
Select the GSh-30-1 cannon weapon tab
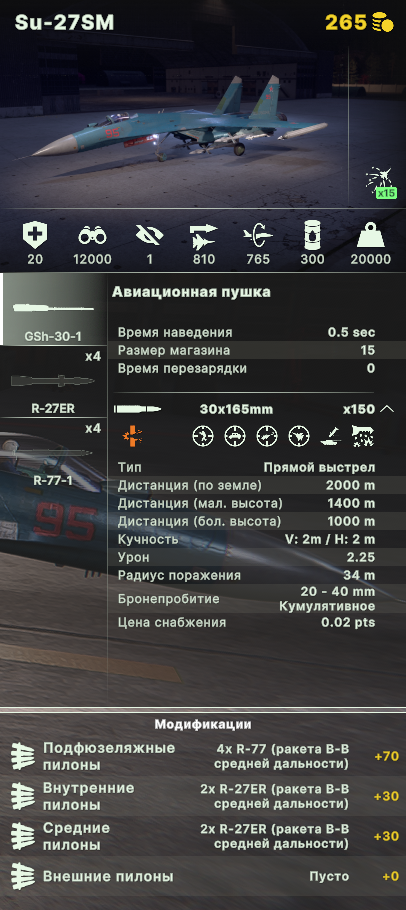coord(54,310)
